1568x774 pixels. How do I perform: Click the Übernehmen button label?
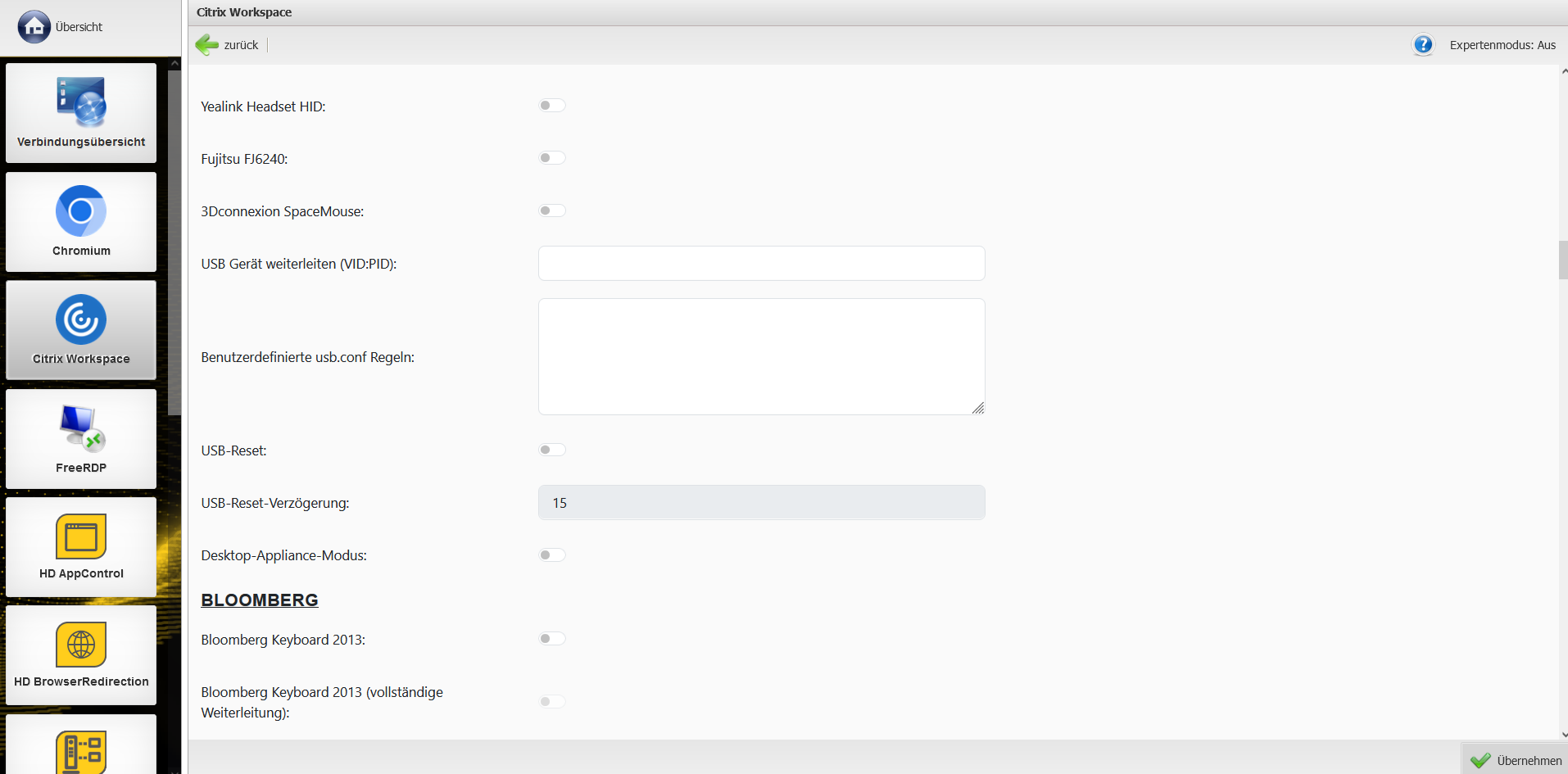click(1529, 761)
